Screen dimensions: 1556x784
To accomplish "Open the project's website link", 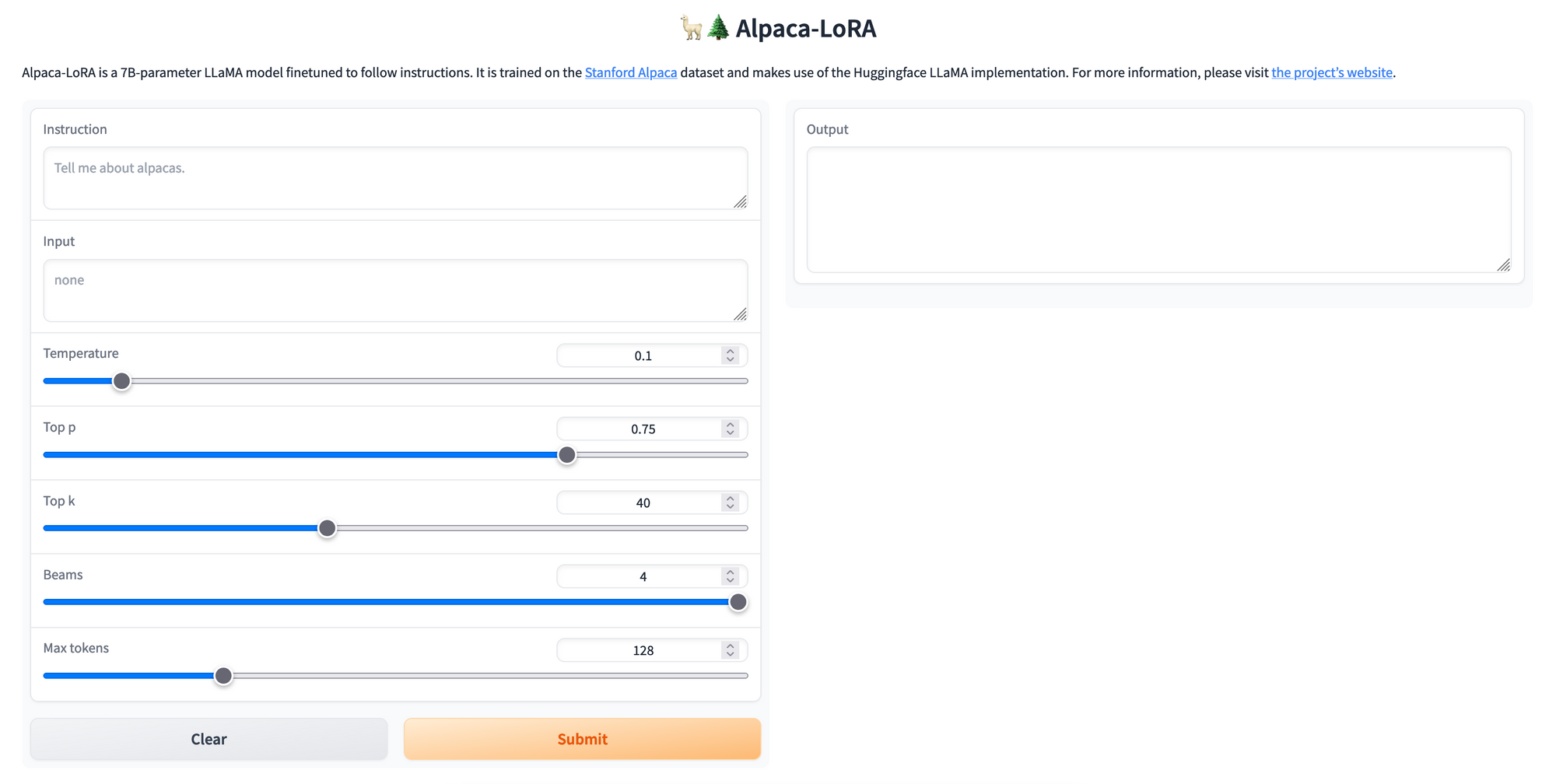I will tap(1332, 72).
